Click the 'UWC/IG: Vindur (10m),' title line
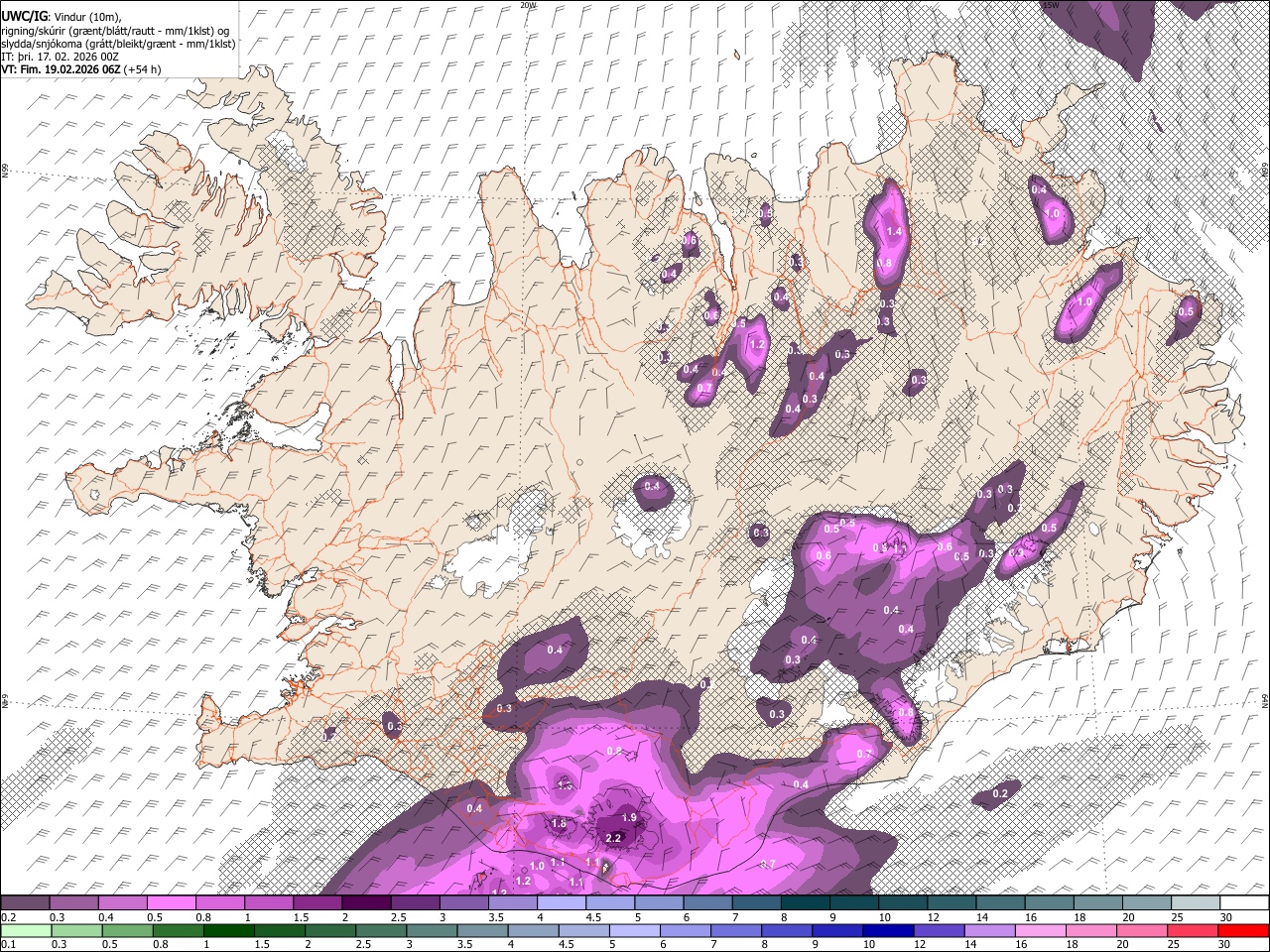 click(x=60, y=17)
